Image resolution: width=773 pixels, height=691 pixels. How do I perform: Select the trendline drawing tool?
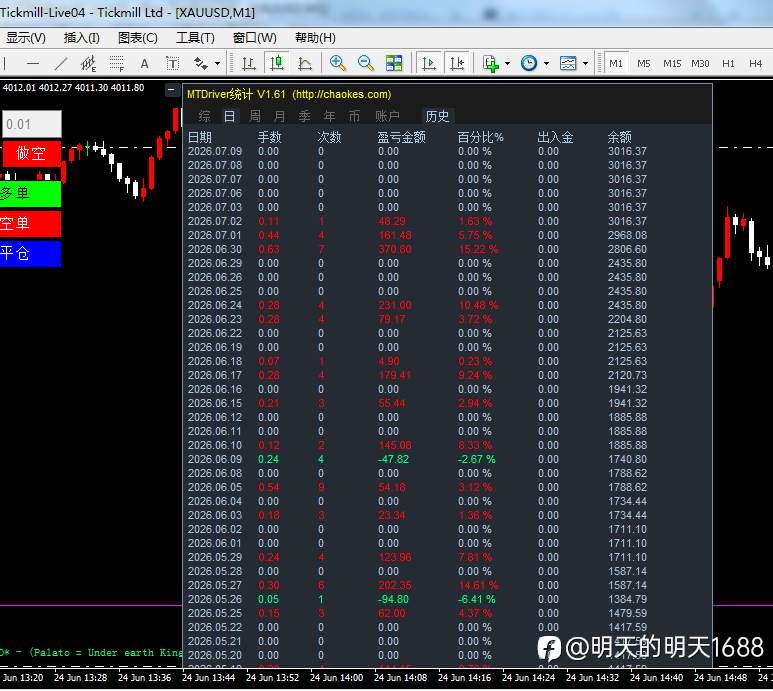[61, 64]
